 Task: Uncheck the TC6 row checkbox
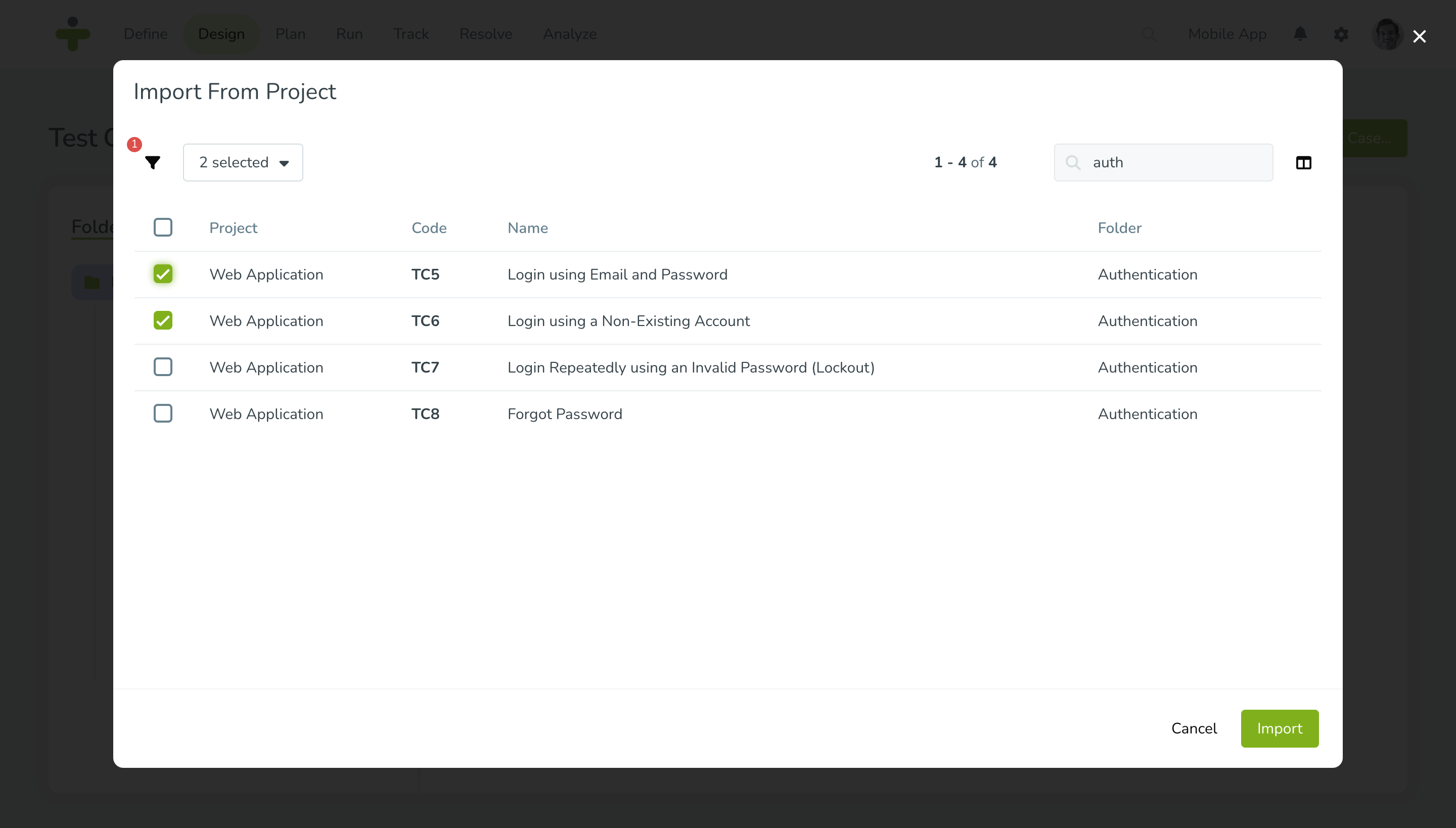coord(163,320)
